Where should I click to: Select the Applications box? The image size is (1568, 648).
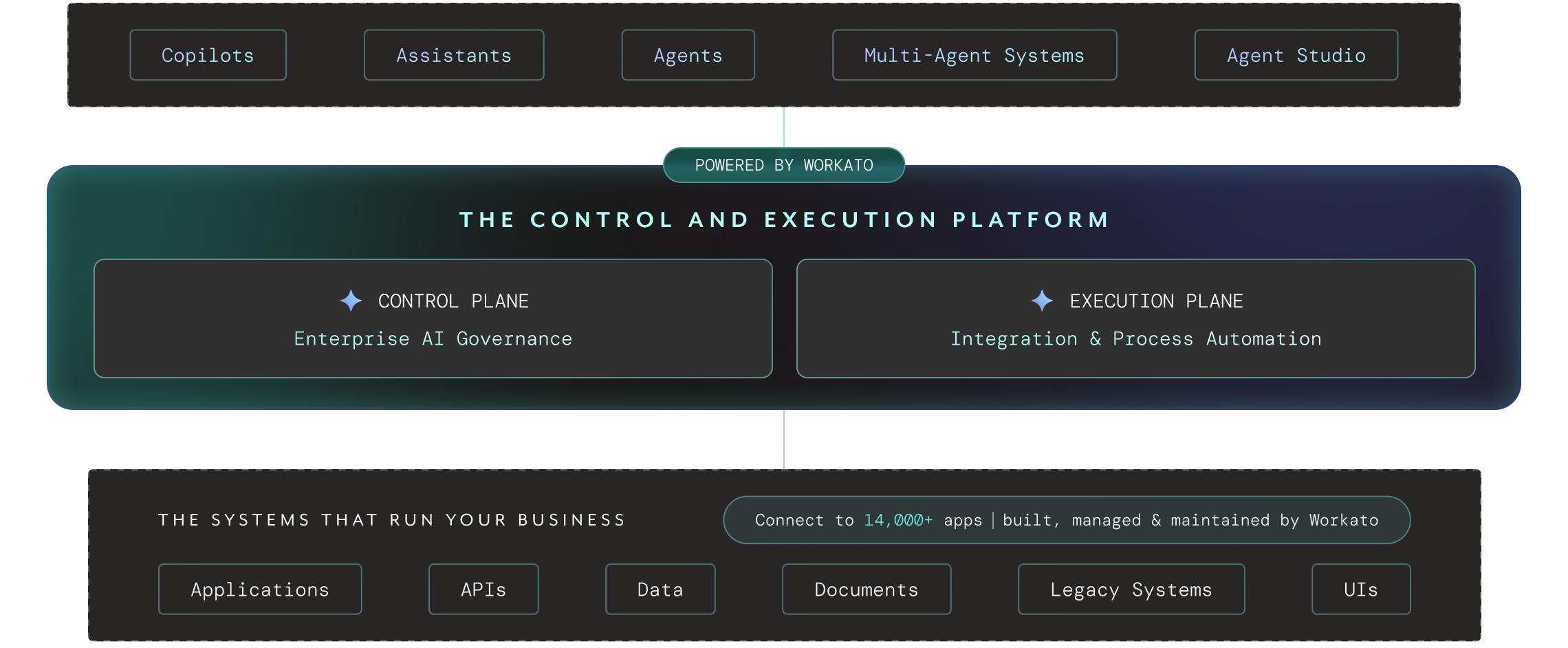(x=260, y=590)
